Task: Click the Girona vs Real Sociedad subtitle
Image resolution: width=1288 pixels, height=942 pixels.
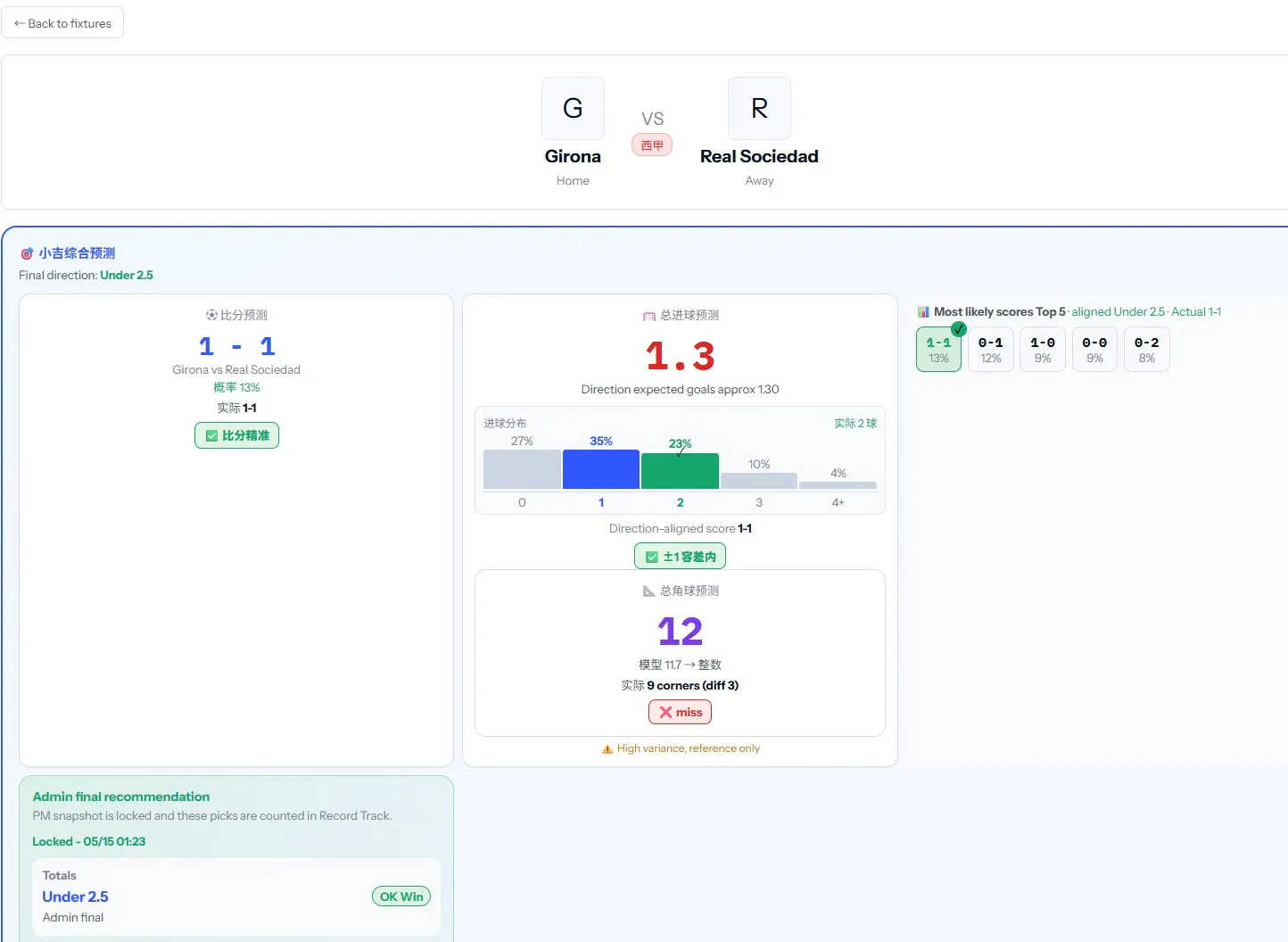Action: [236, 369]
